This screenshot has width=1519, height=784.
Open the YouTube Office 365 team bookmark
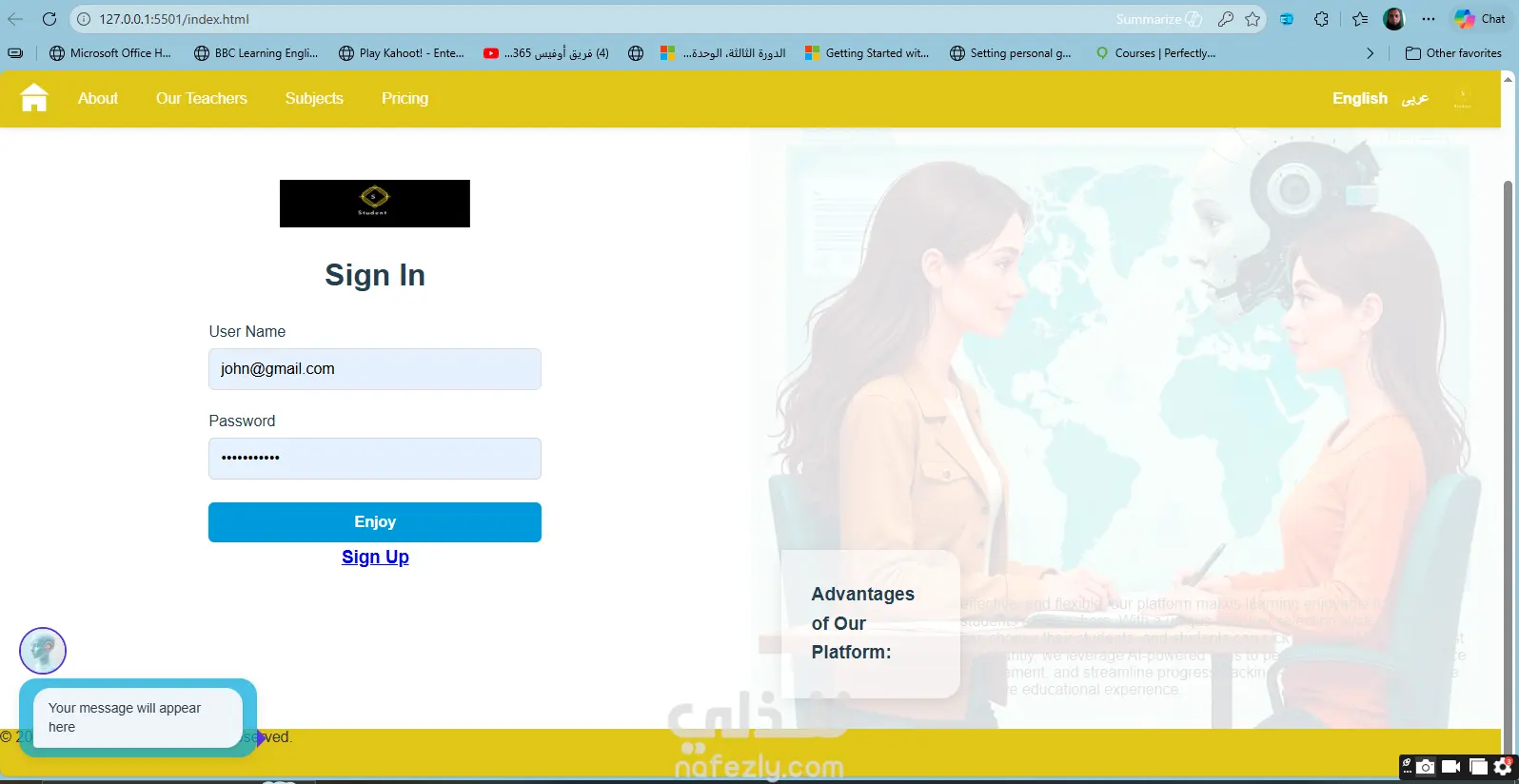(546, 53)
